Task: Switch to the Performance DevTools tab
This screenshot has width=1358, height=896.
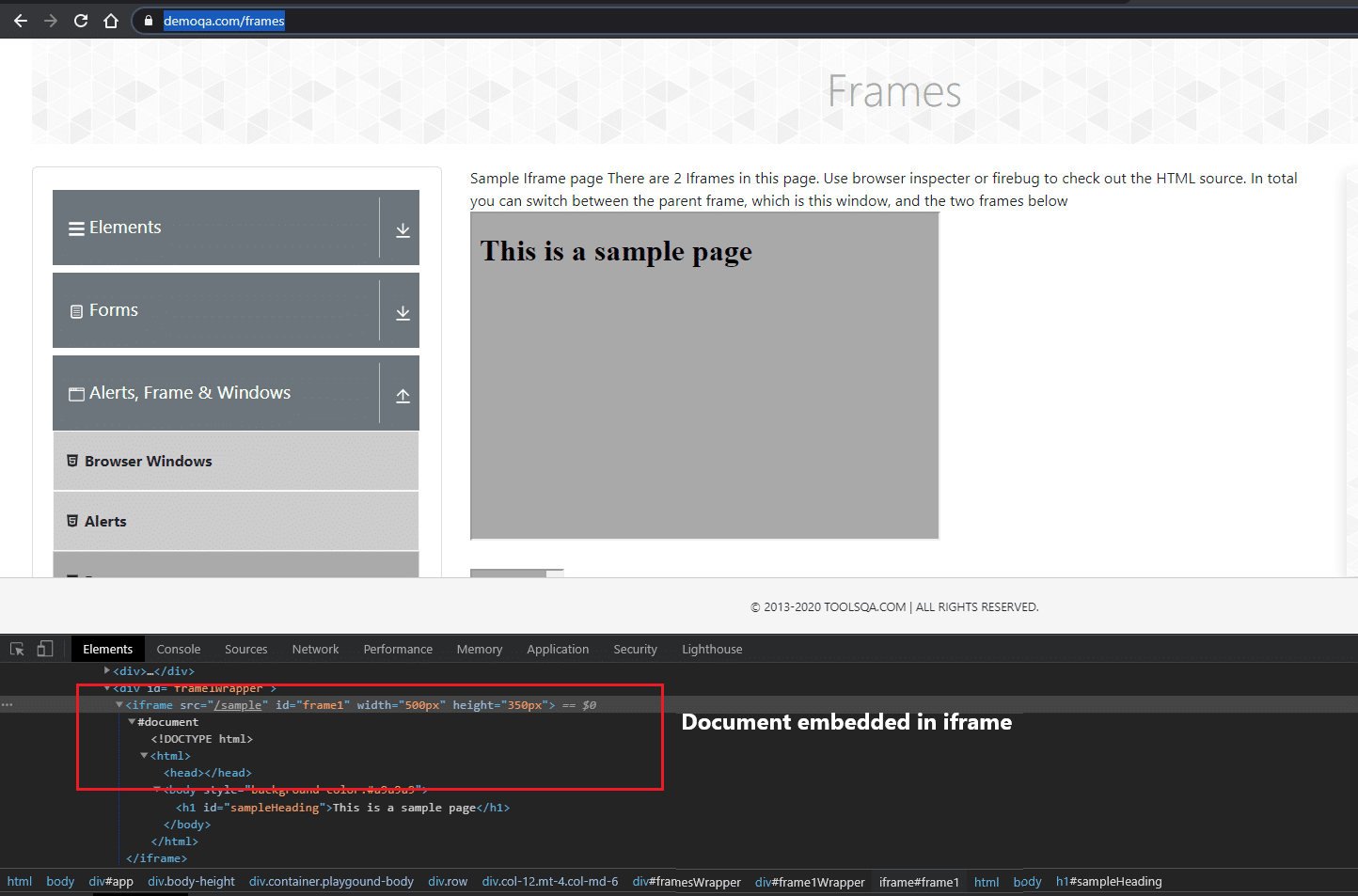Action: coord(398,649)
